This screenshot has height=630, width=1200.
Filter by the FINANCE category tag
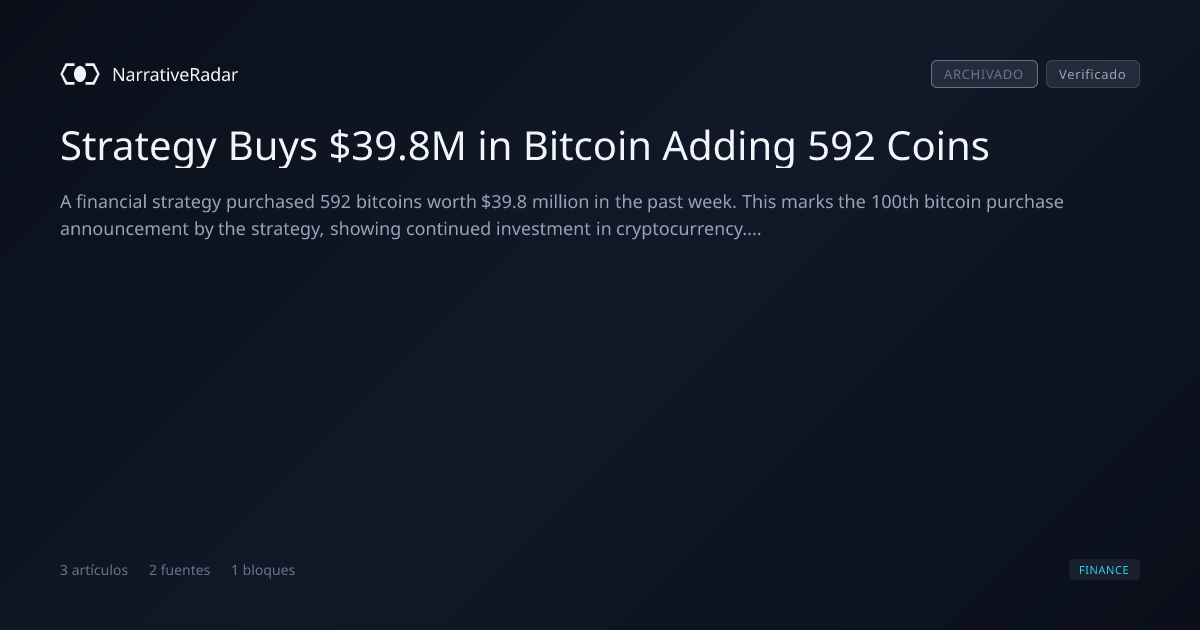tap(1104, 570)
